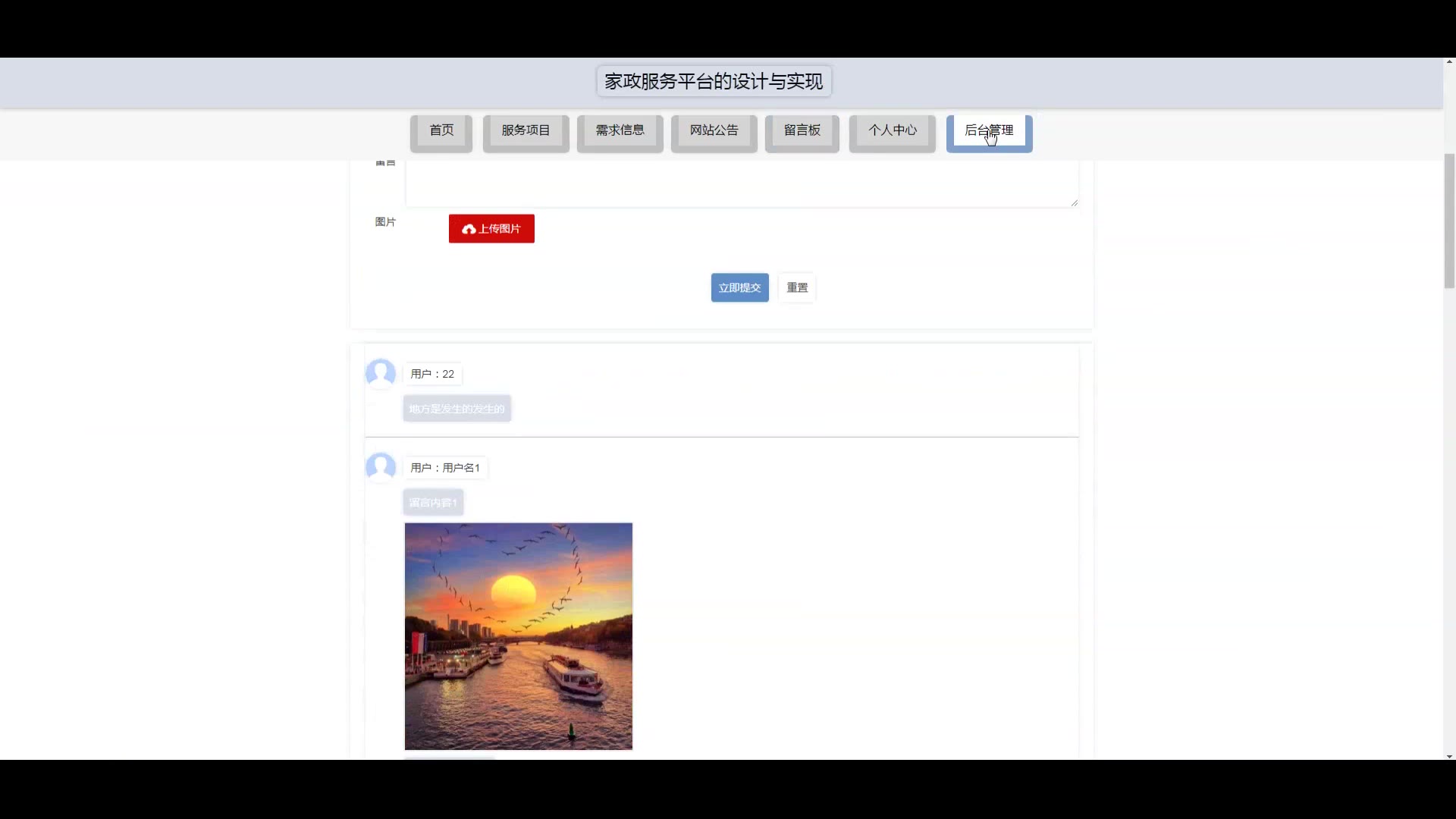Open the sunset river photo thumbnail

click(x=518, y=635)
